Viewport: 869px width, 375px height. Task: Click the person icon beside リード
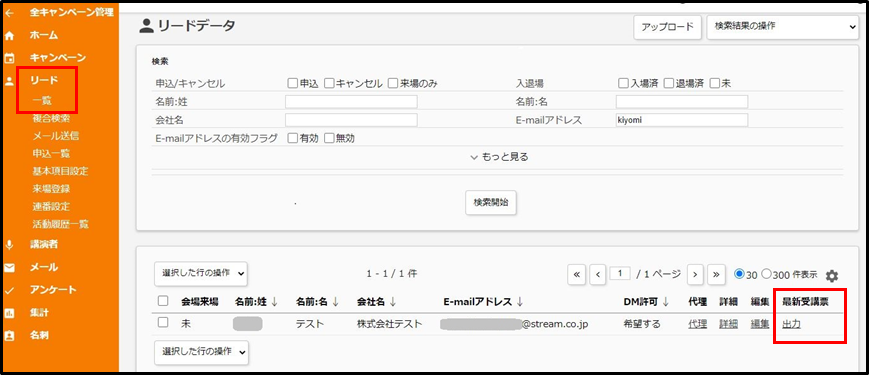click(9, 81)
